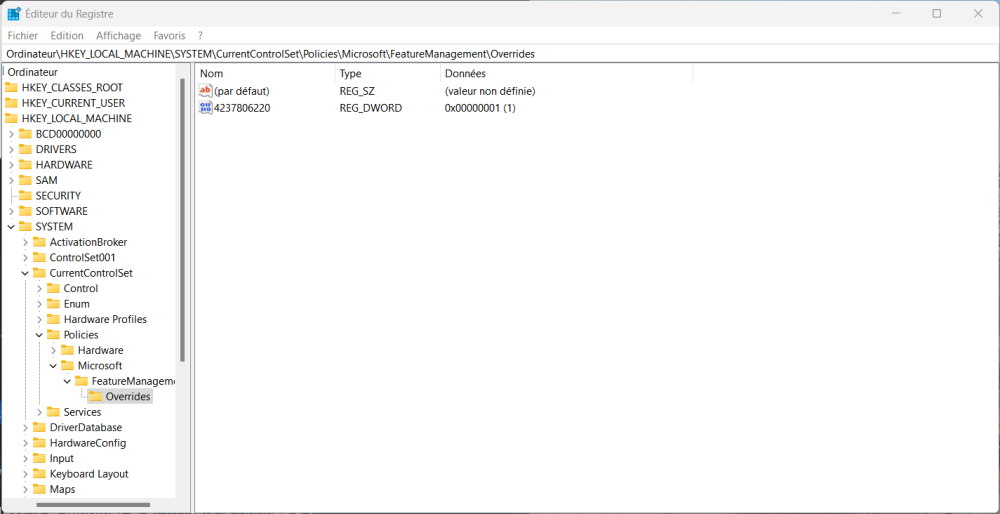1000x514 pixels.
Task: Click the DriverDatabase folder icon
Action: pyautogui.click(x=39, y=427)
